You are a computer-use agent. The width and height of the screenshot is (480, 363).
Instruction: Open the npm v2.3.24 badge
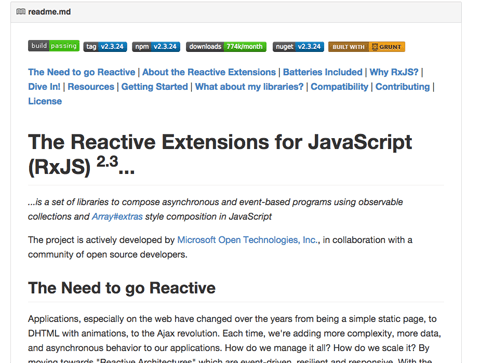[x=156, y=47]
